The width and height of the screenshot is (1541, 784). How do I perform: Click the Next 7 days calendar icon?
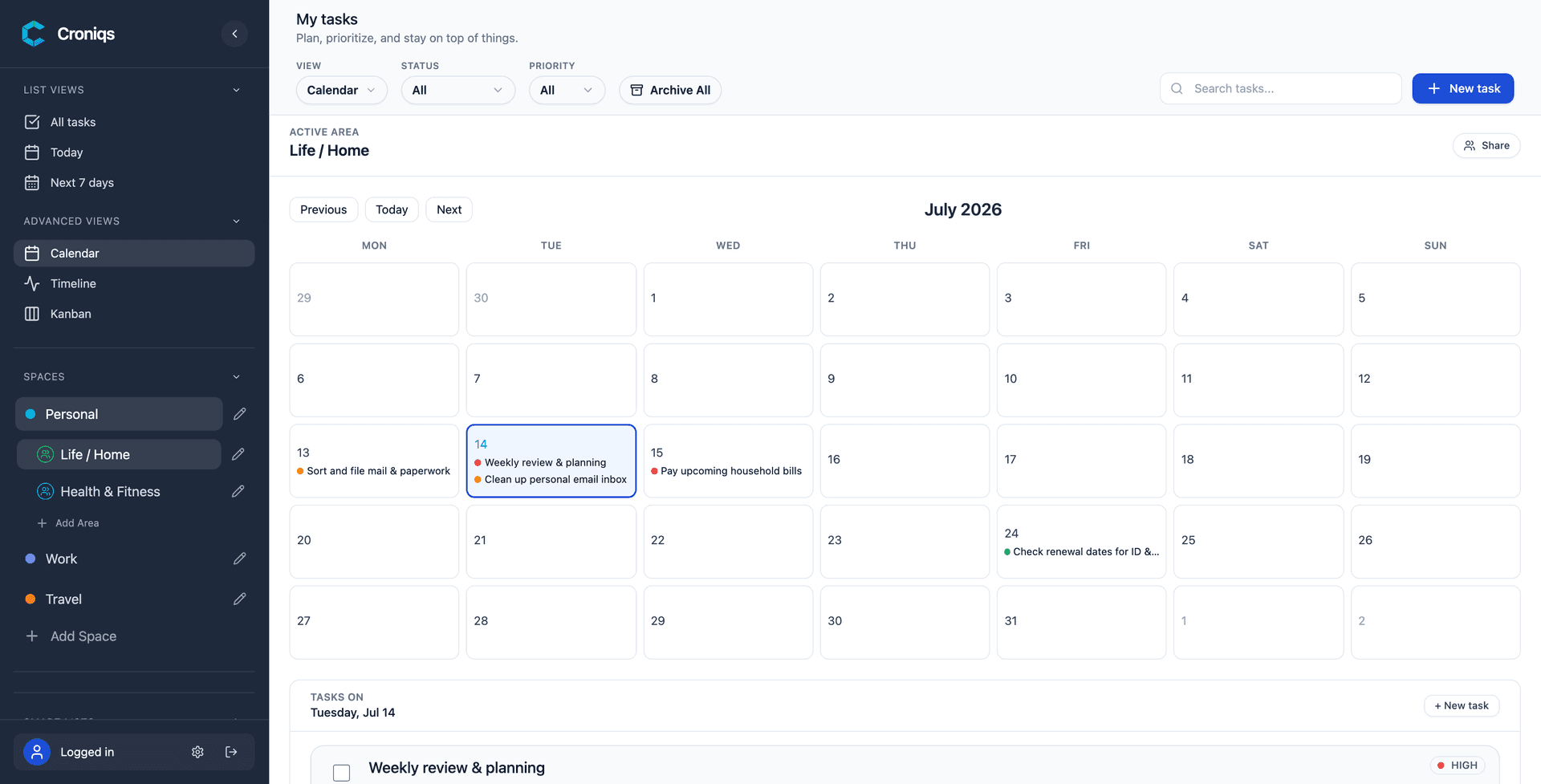(32, 183)
